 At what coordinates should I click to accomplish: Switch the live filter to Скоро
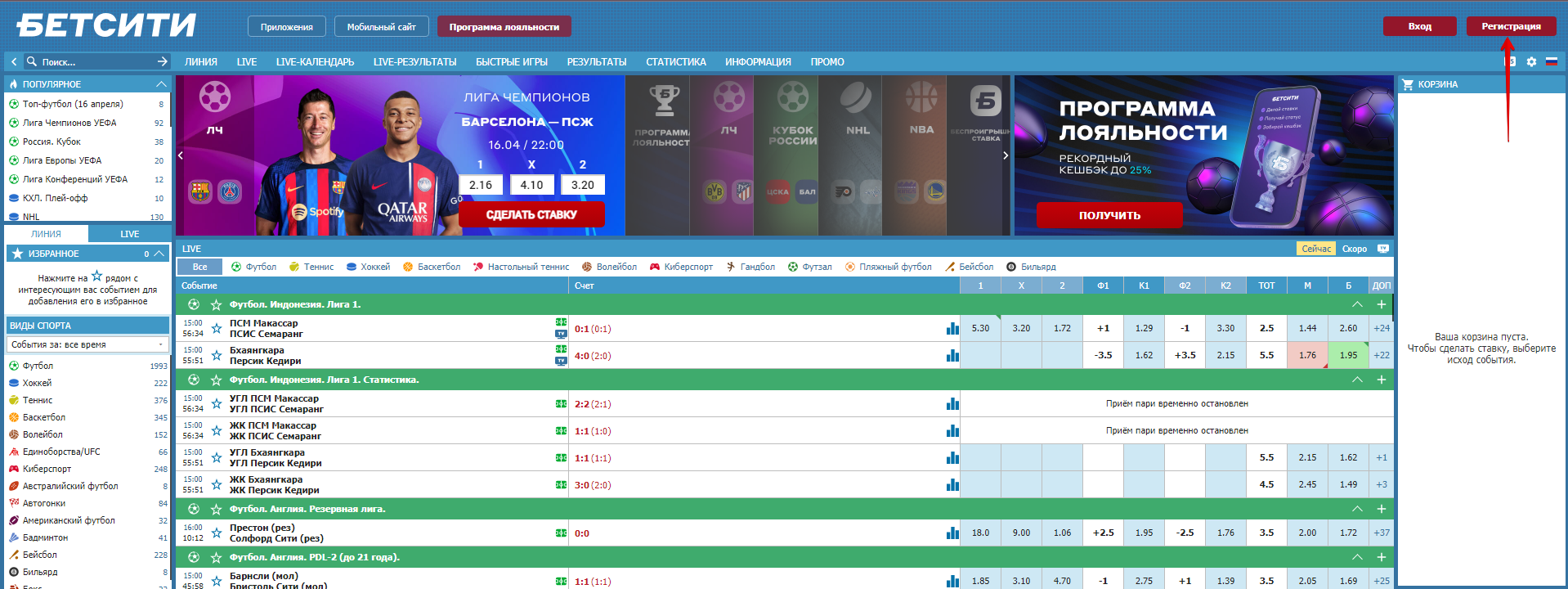click(x=1354, y=249)
